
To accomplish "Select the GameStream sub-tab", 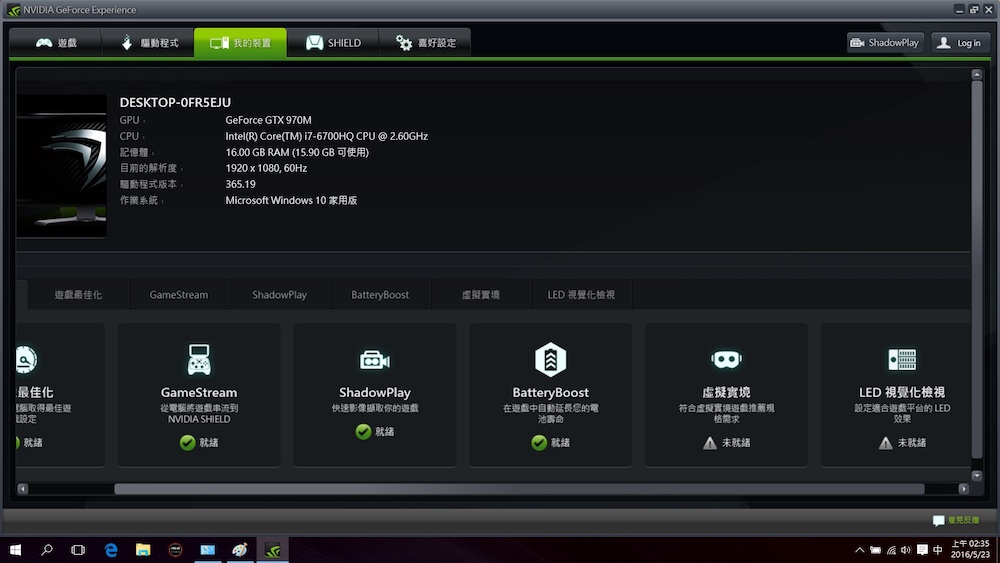I will point(179,295).
